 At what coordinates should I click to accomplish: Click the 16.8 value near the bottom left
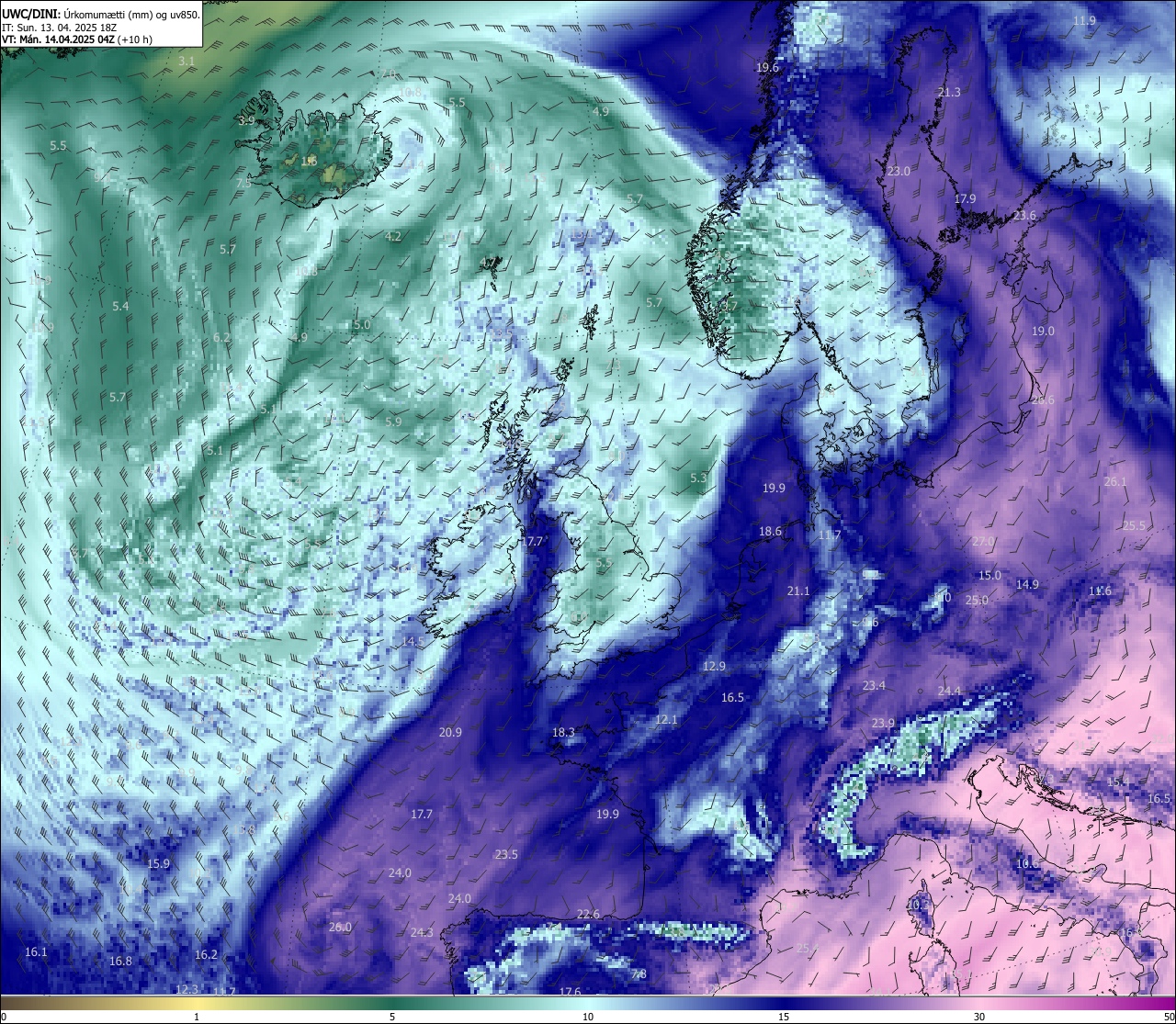point(120,962)
